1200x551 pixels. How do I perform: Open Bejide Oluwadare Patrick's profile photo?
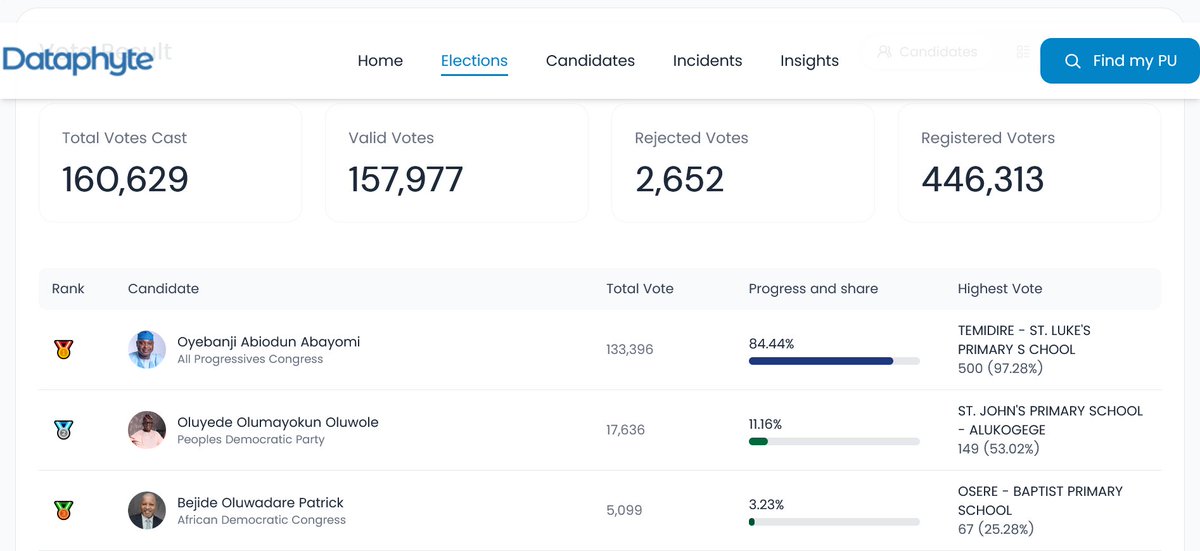[x=147, y=510]
